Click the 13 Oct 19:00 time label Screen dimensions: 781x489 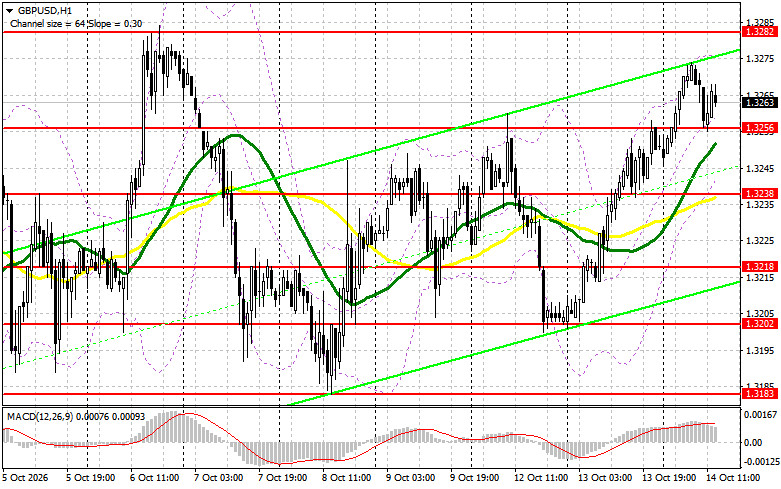(x=669, y=478)
